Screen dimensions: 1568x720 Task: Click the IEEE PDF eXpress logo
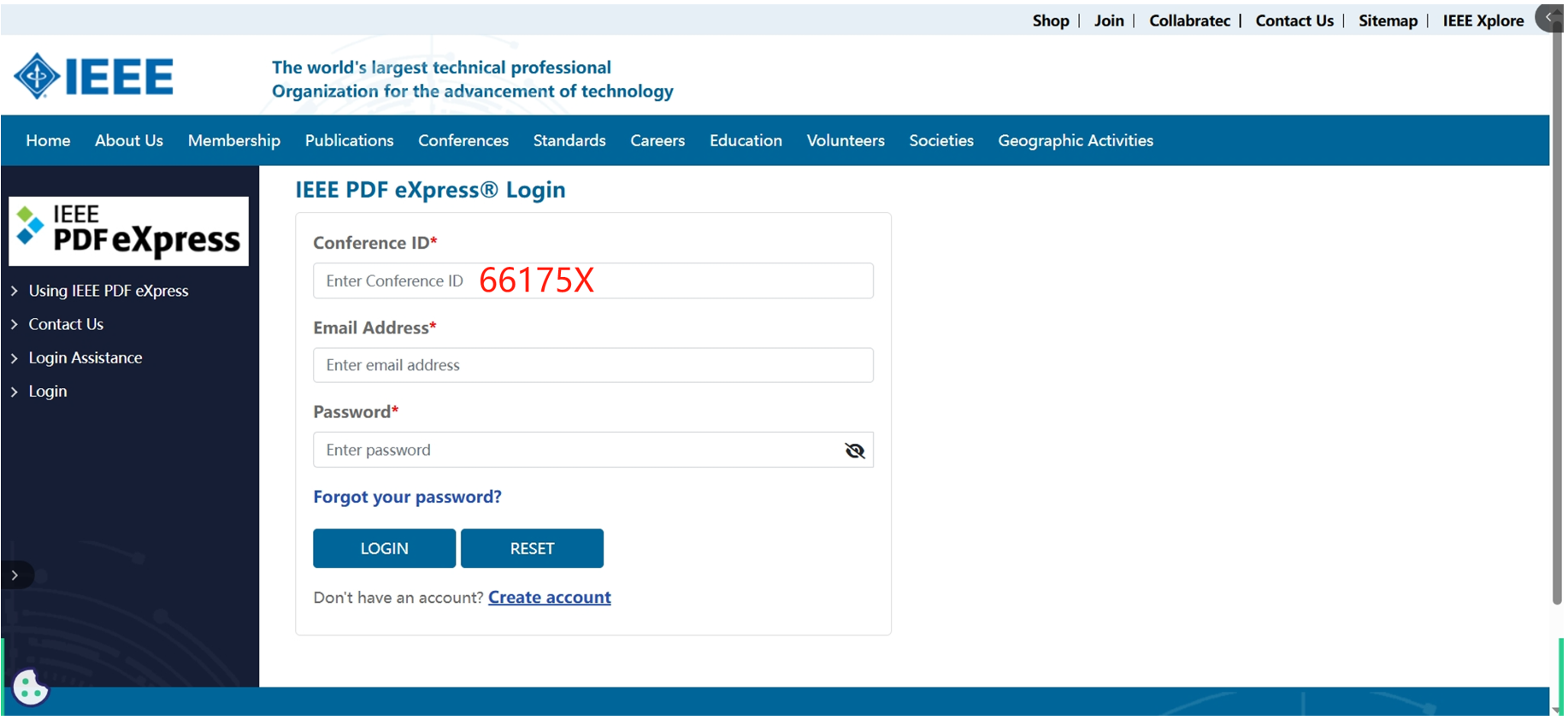pyautogui.click(x=128, y=232)
